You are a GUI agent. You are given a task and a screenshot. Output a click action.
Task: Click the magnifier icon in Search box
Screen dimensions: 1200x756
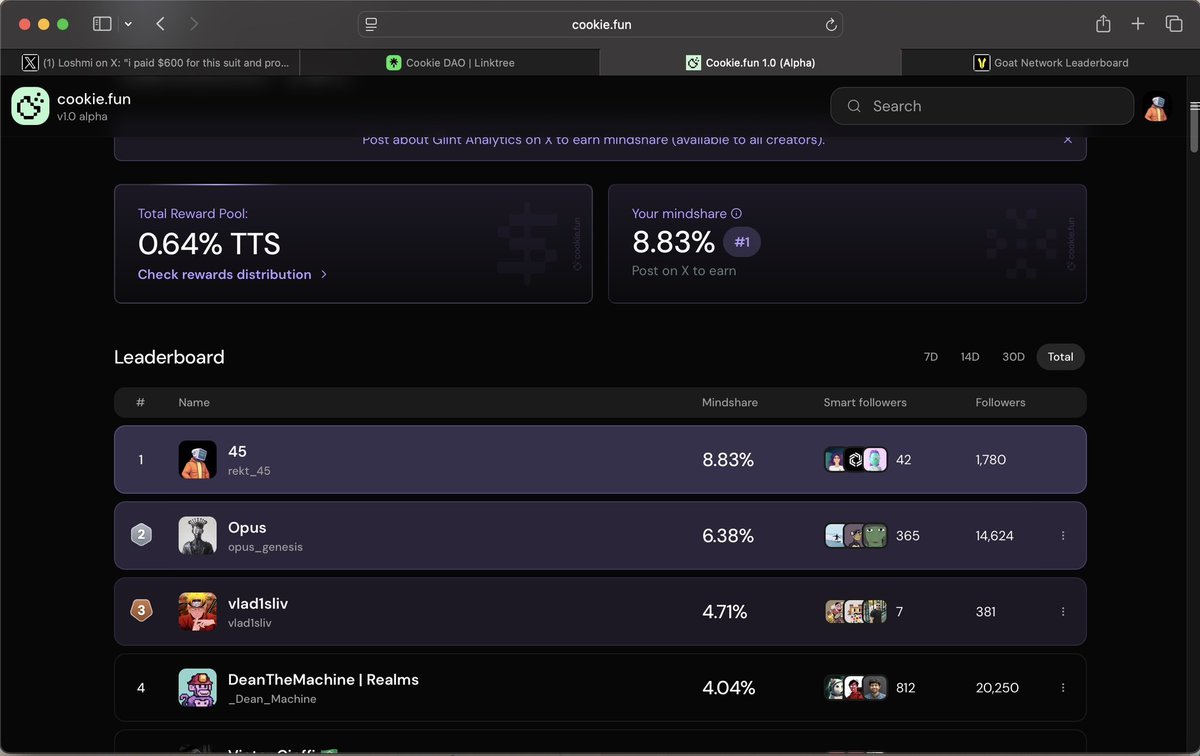coord(853,106)
